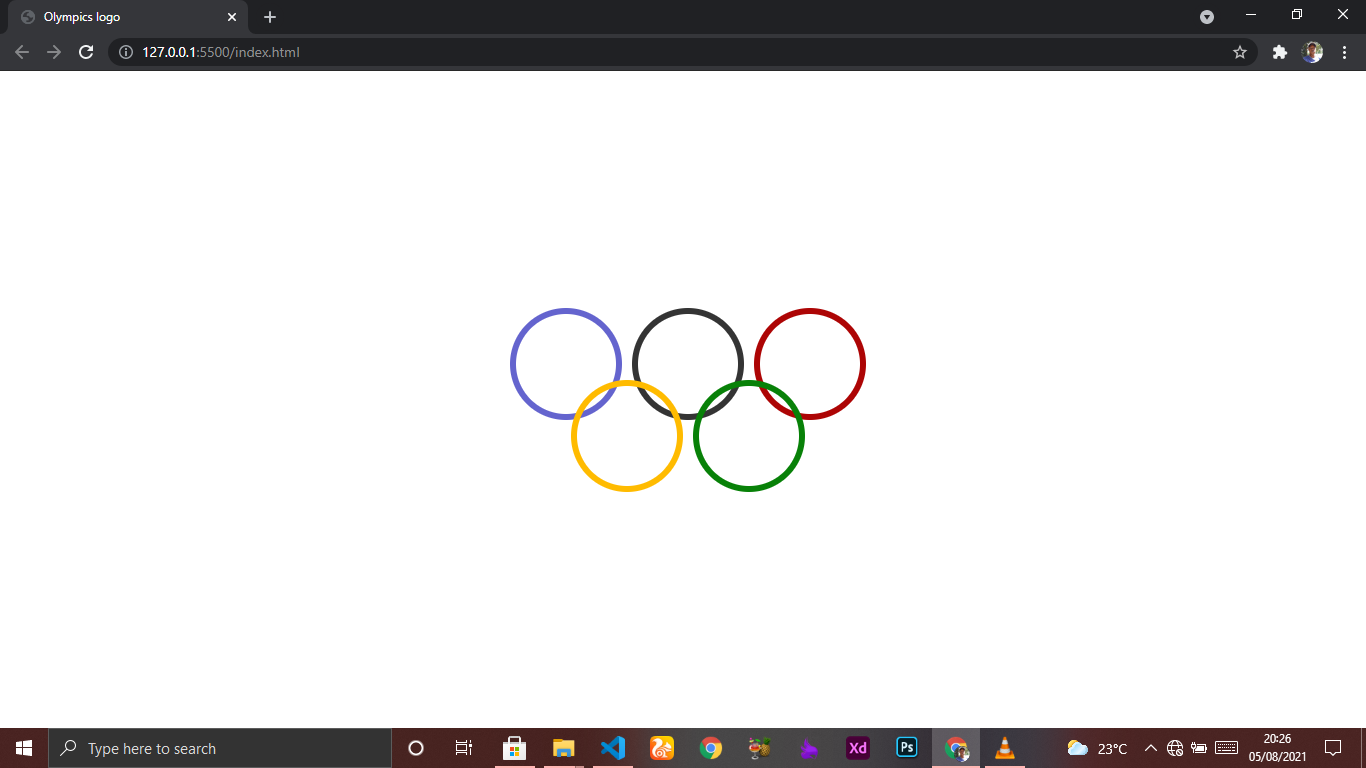This screenshot has height=768, width=1366.
Task: Open the Chrome profile avatar
Action: pos(1313,52)
